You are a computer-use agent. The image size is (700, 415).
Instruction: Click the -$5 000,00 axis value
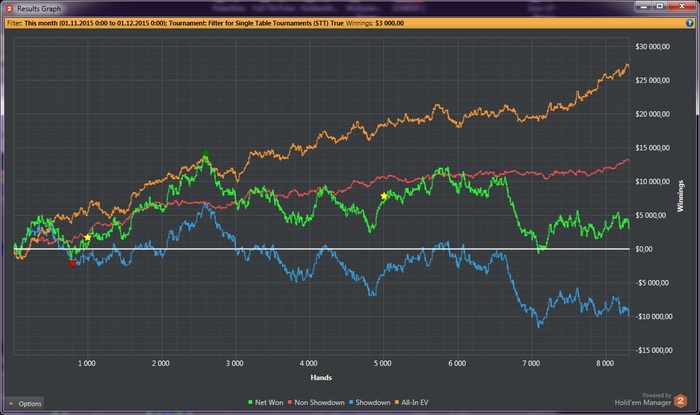click(x=652, y=283)
